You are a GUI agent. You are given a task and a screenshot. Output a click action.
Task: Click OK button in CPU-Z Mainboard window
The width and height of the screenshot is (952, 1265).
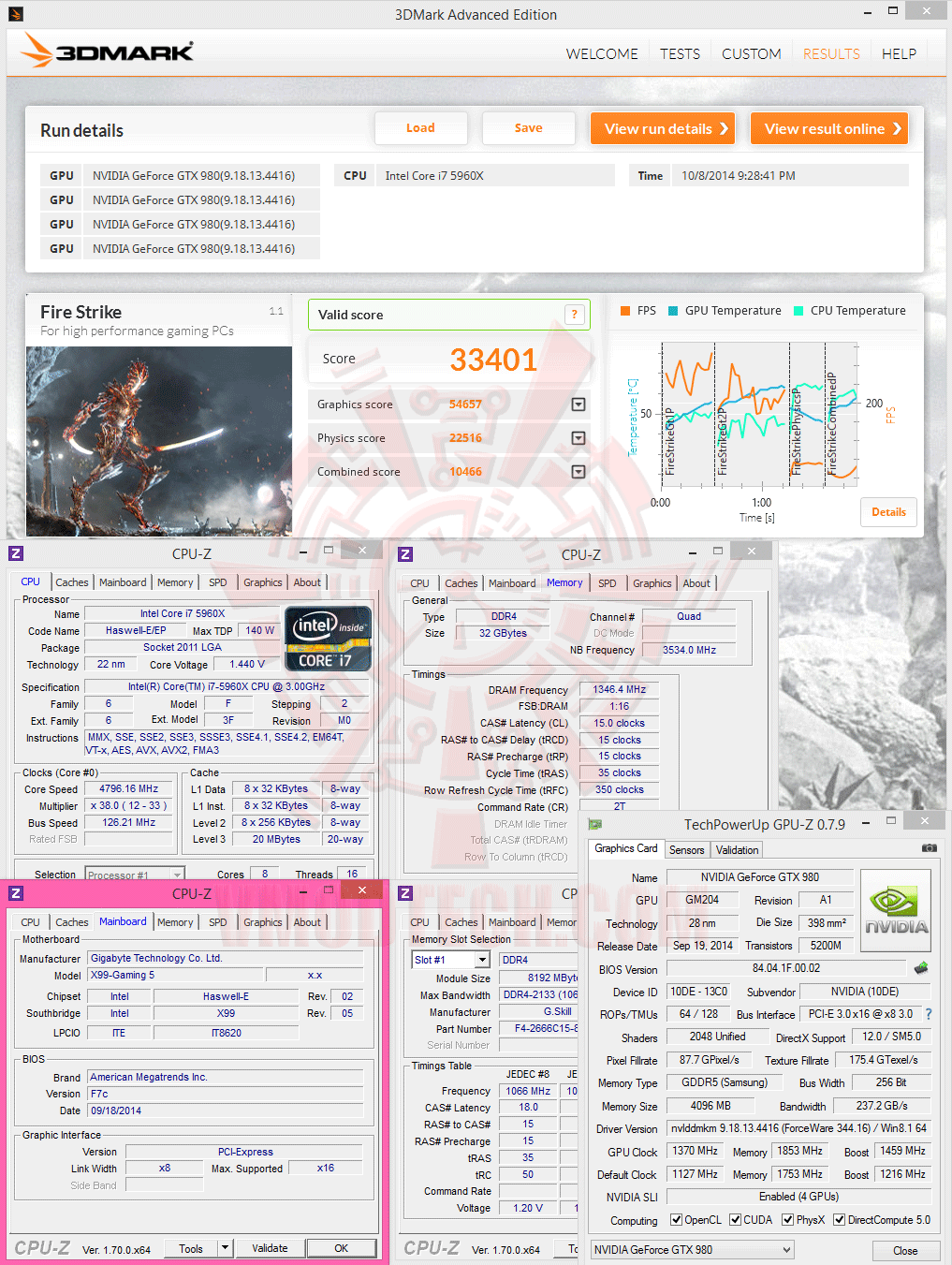342,1248
